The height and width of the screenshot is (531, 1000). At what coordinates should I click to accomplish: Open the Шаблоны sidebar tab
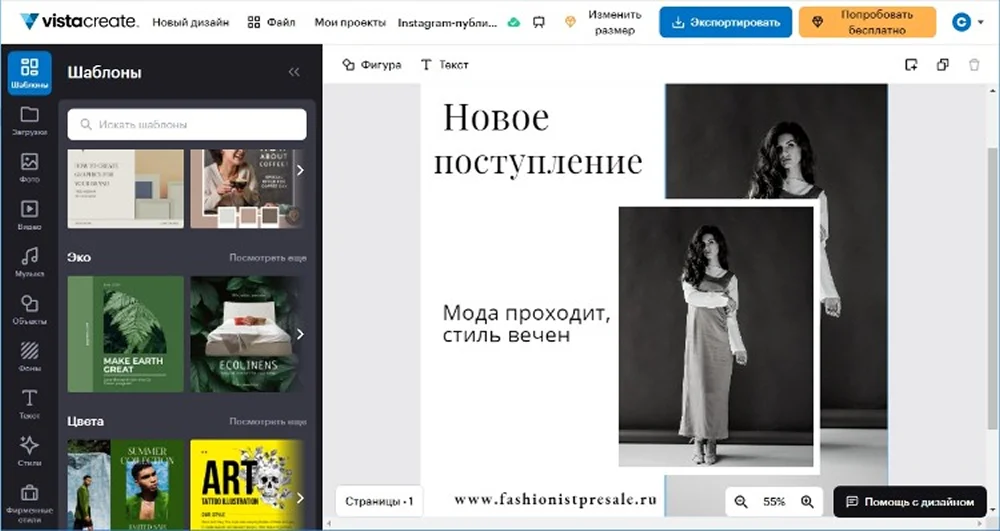point(29,73)
